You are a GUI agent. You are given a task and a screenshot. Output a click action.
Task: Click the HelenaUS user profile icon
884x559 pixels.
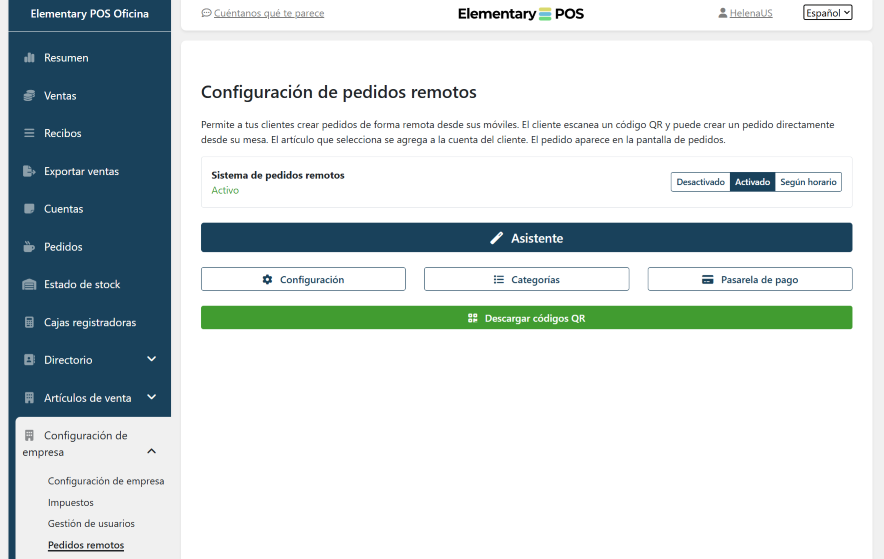722,13
